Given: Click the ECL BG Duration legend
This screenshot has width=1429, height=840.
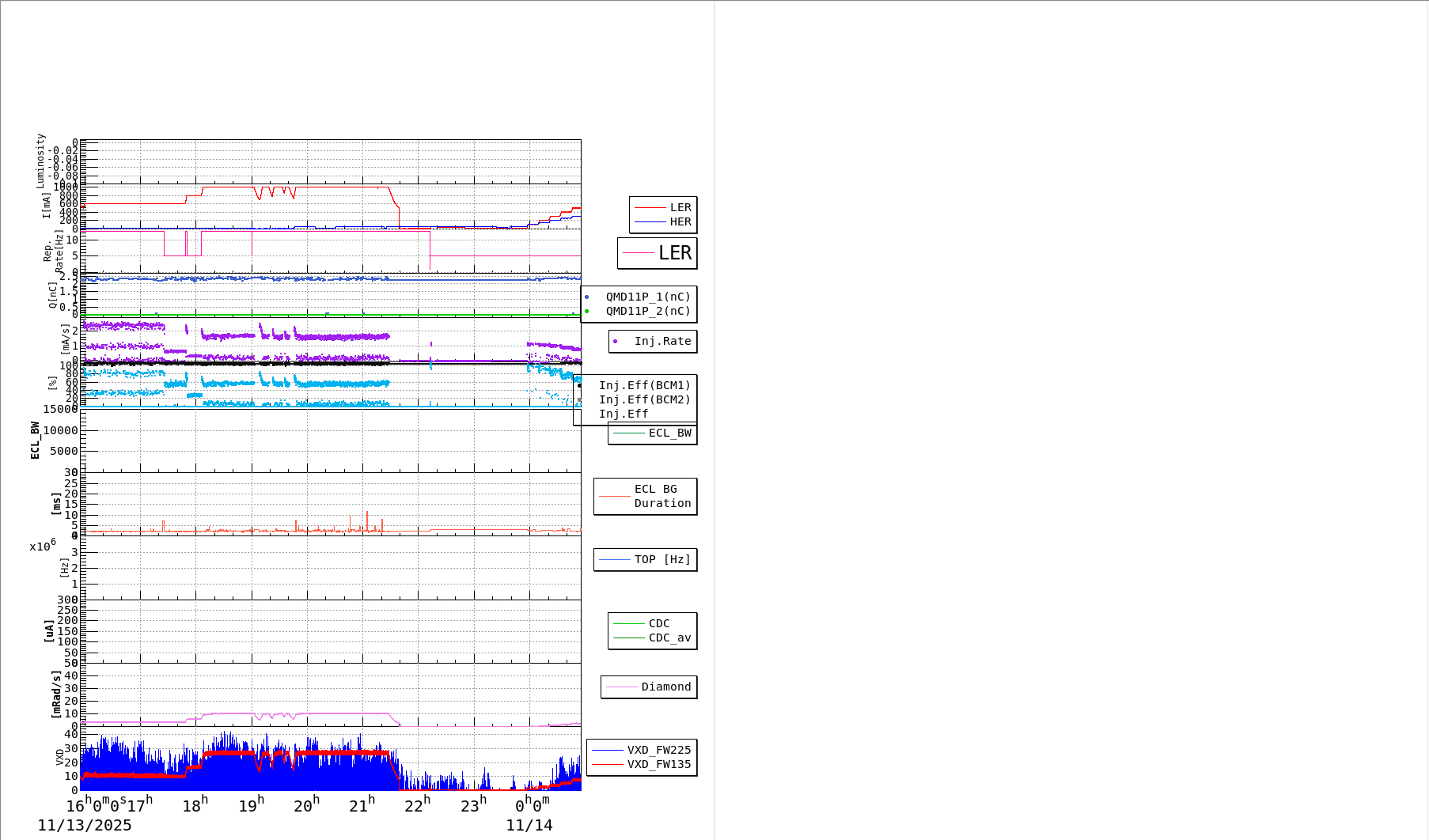Looking at the screenshot, I should [646, 497].
